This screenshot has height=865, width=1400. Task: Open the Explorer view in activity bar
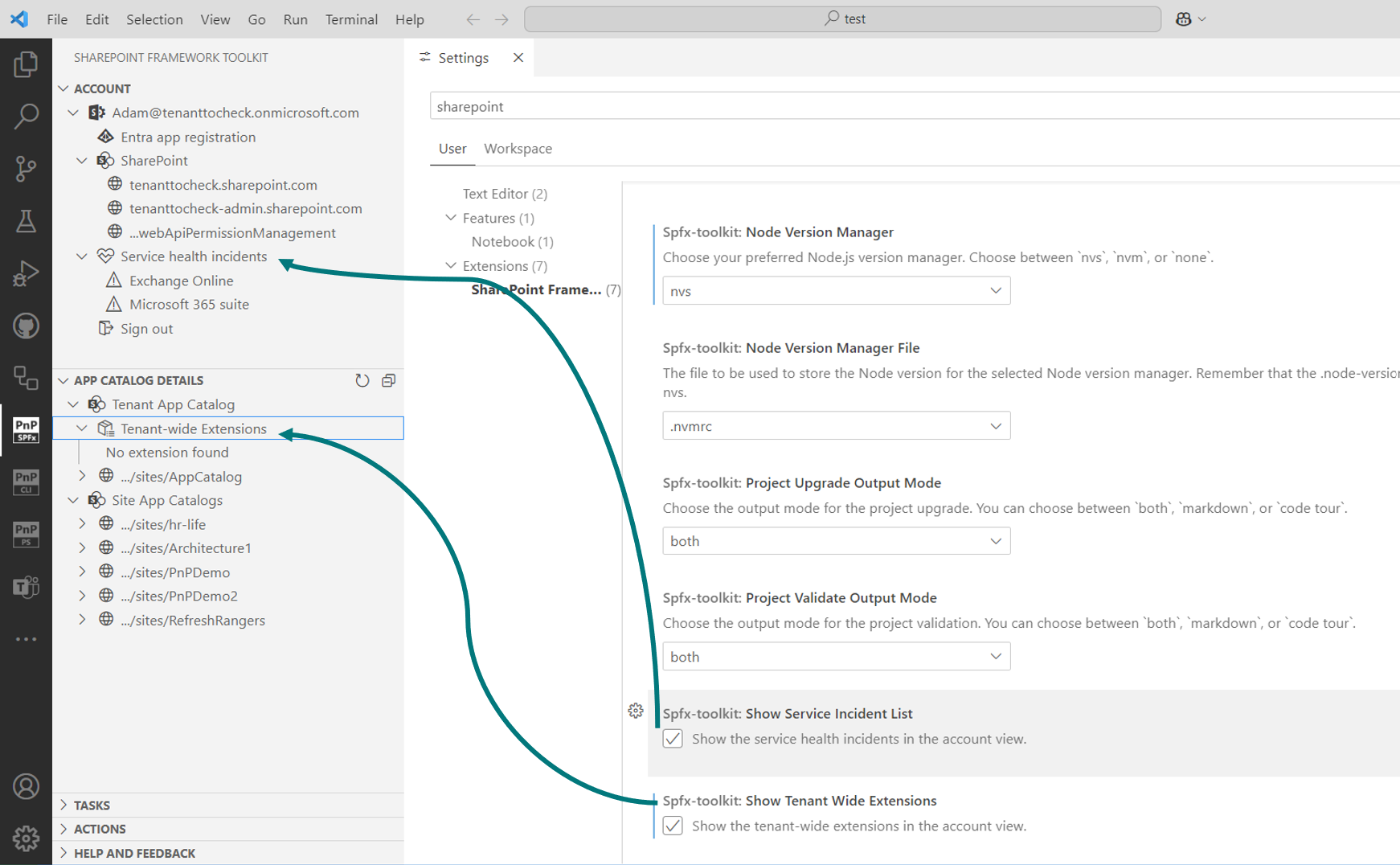(x=26, y=64)
